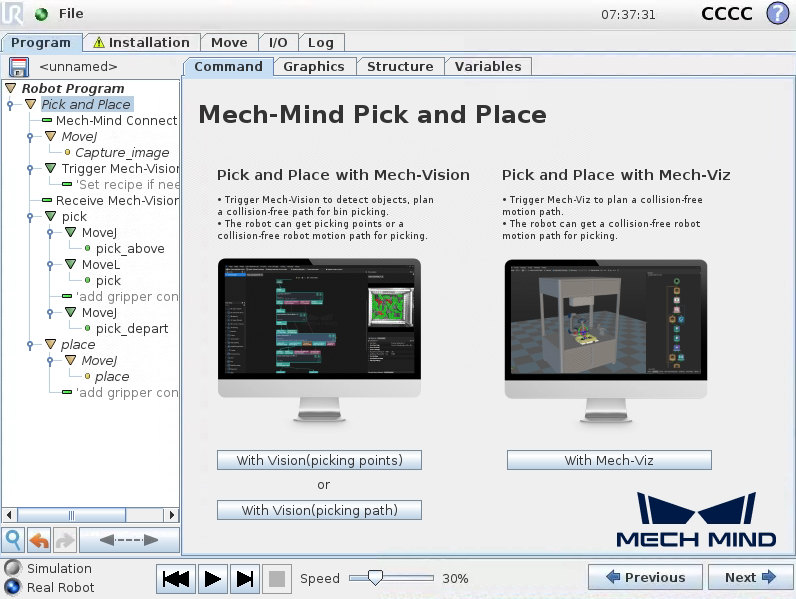Select the Real Robot radio button
Screen dimensions: 796x599
13,587
